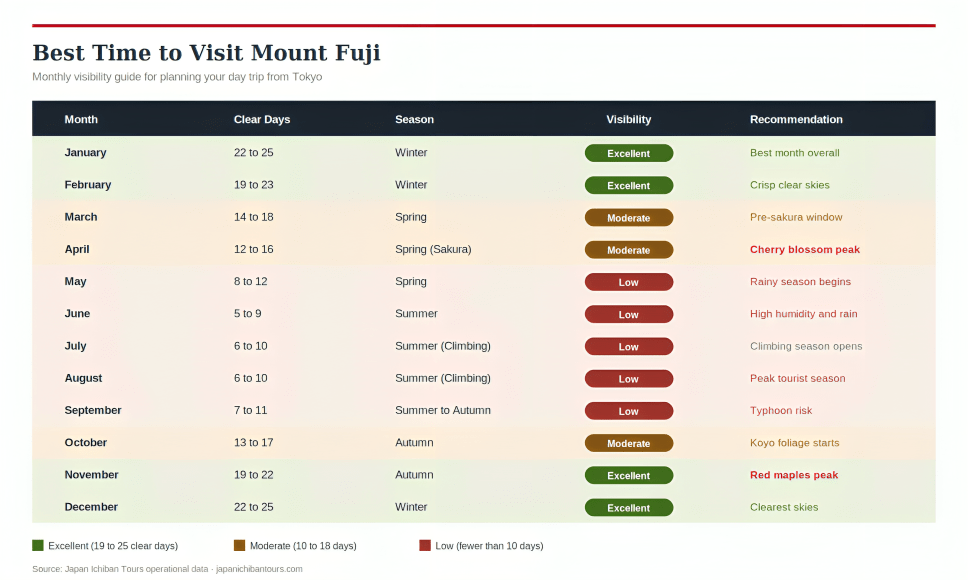Click the Season column header
Viewport: 968px width, 580px height.
[x=414, y=119]
